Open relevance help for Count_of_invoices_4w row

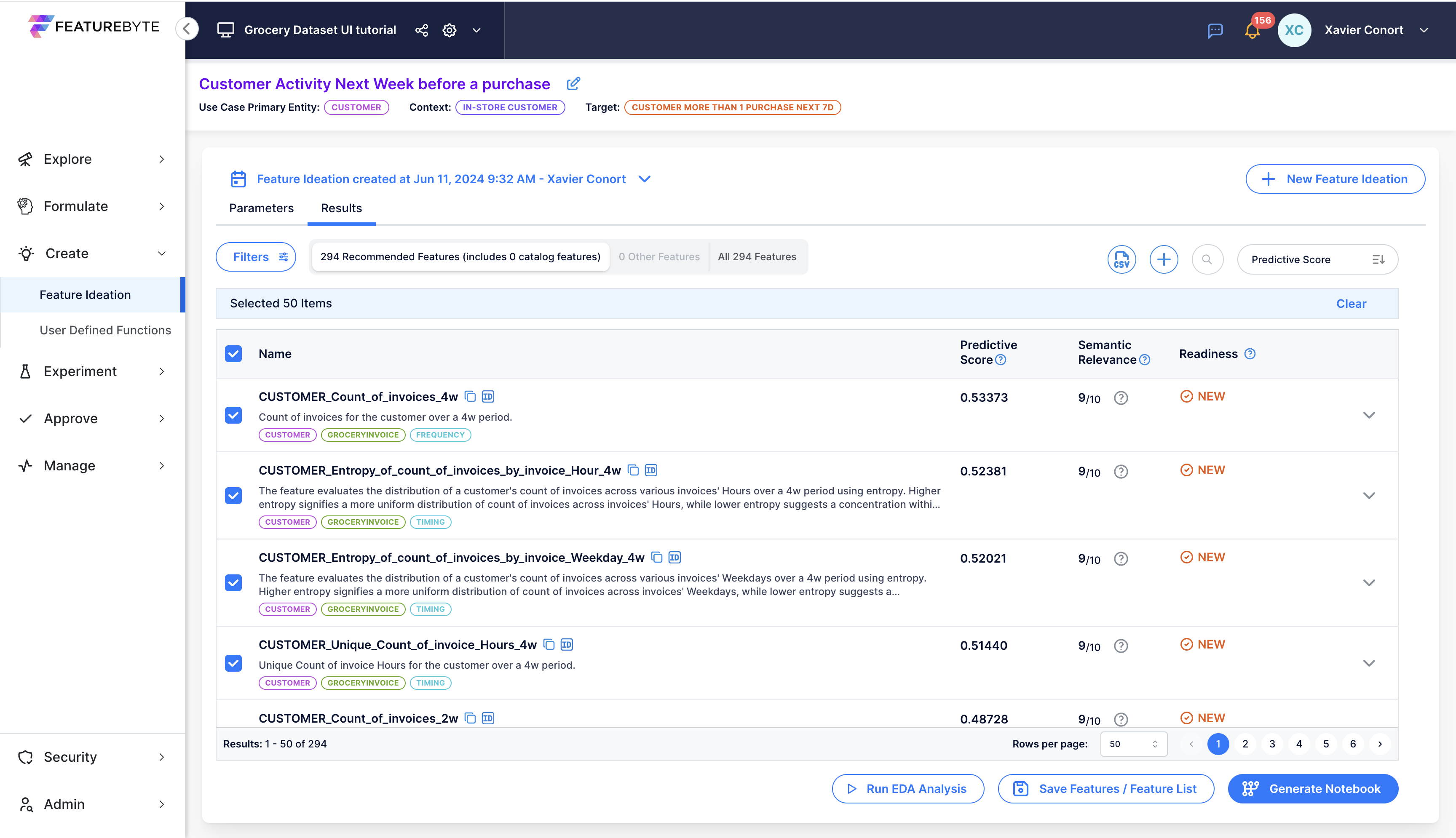point(1120,398)
